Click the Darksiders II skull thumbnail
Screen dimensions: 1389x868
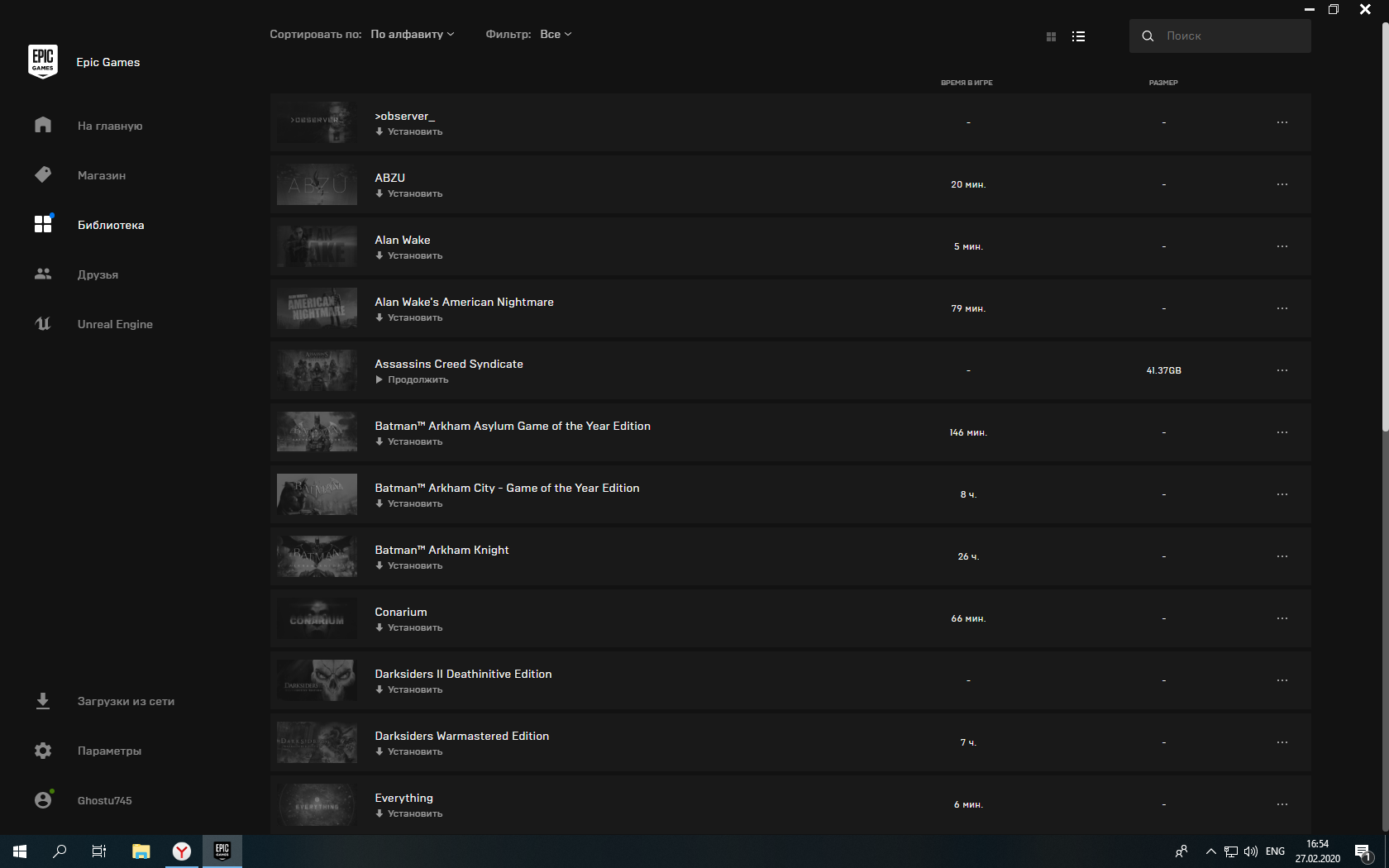(x=317, y=680)
